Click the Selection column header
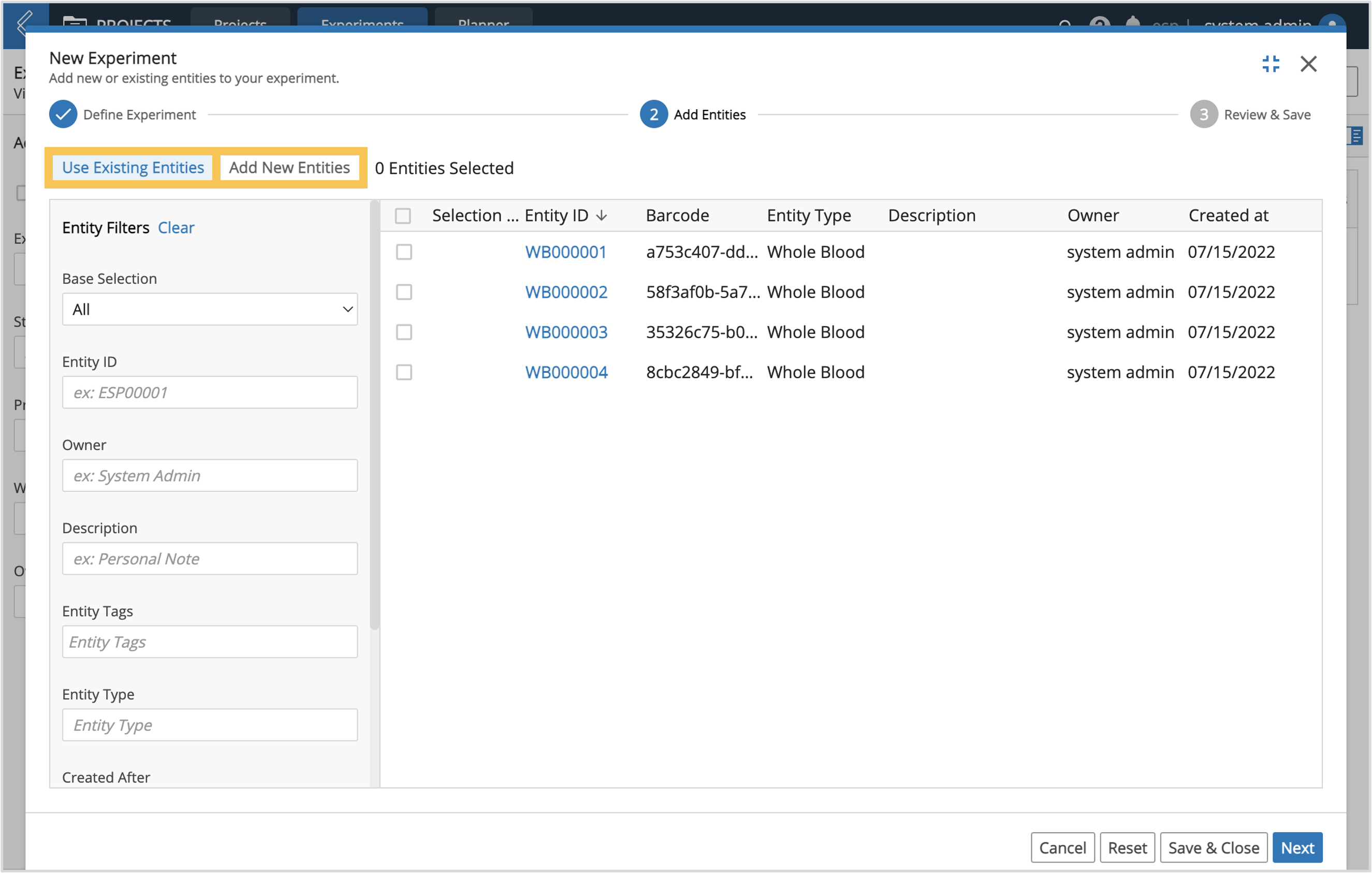Screen dimensions: 1372x873 pos(475,215)
